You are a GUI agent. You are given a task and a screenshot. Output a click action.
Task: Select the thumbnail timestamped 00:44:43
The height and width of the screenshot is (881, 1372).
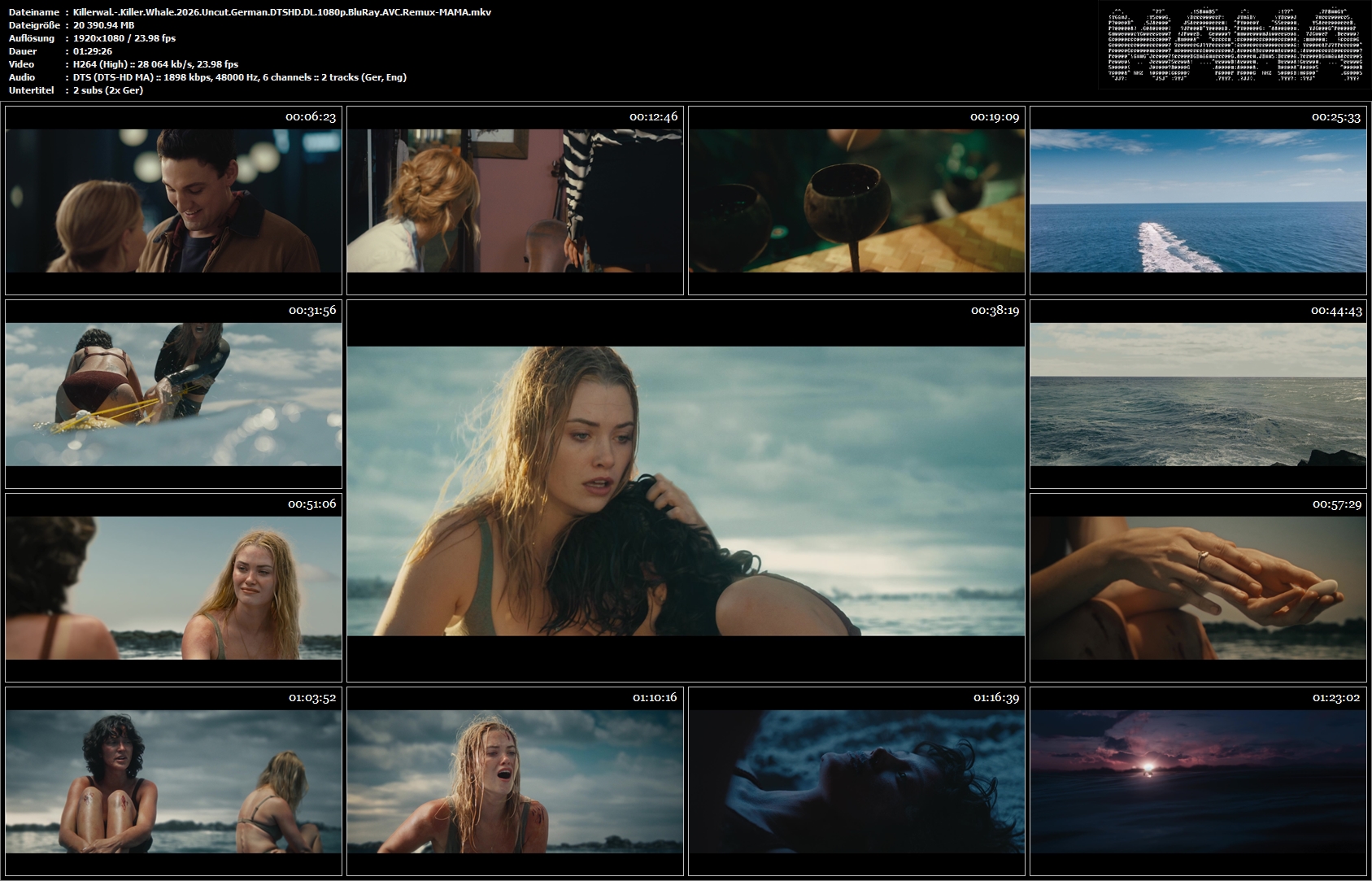click(x=1198, y=394)
